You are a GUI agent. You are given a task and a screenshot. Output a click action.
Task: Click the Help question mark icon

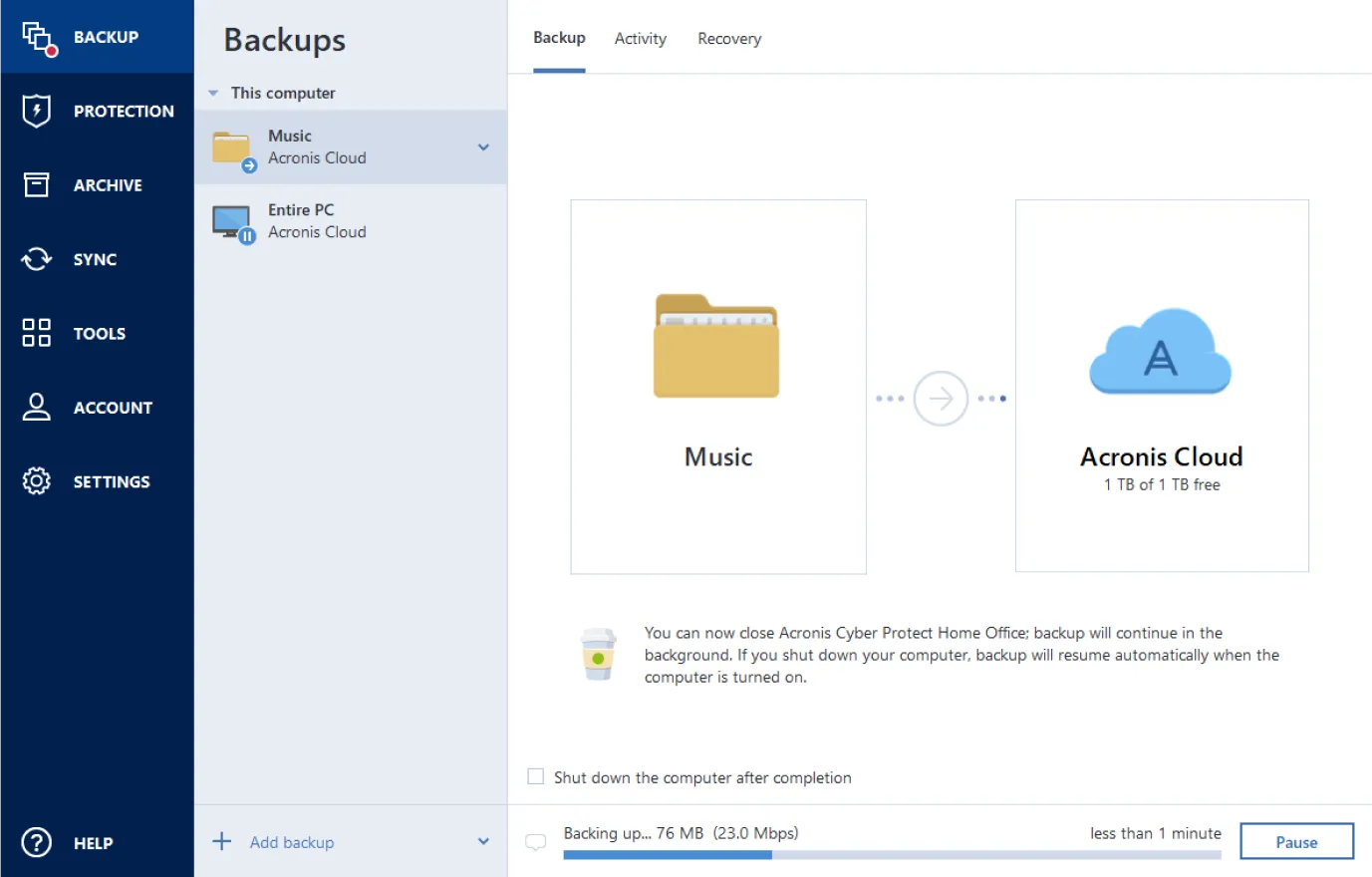tap(37, 843)
